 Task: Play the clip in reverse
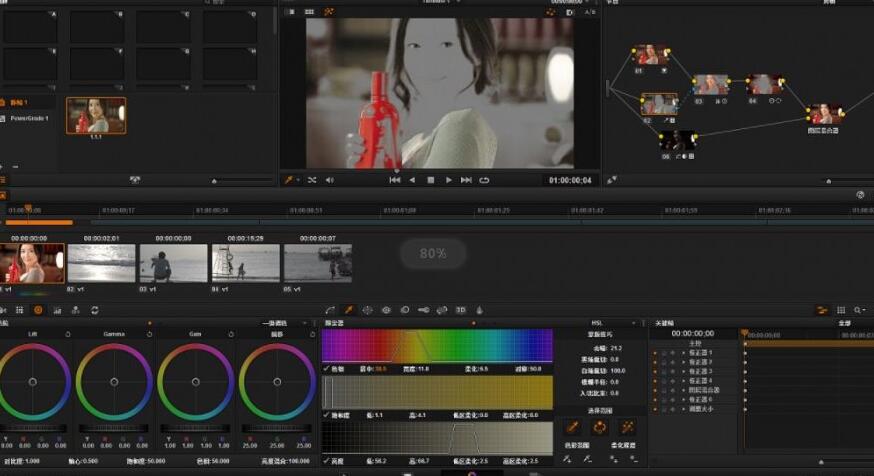click(x=412, y=180)
